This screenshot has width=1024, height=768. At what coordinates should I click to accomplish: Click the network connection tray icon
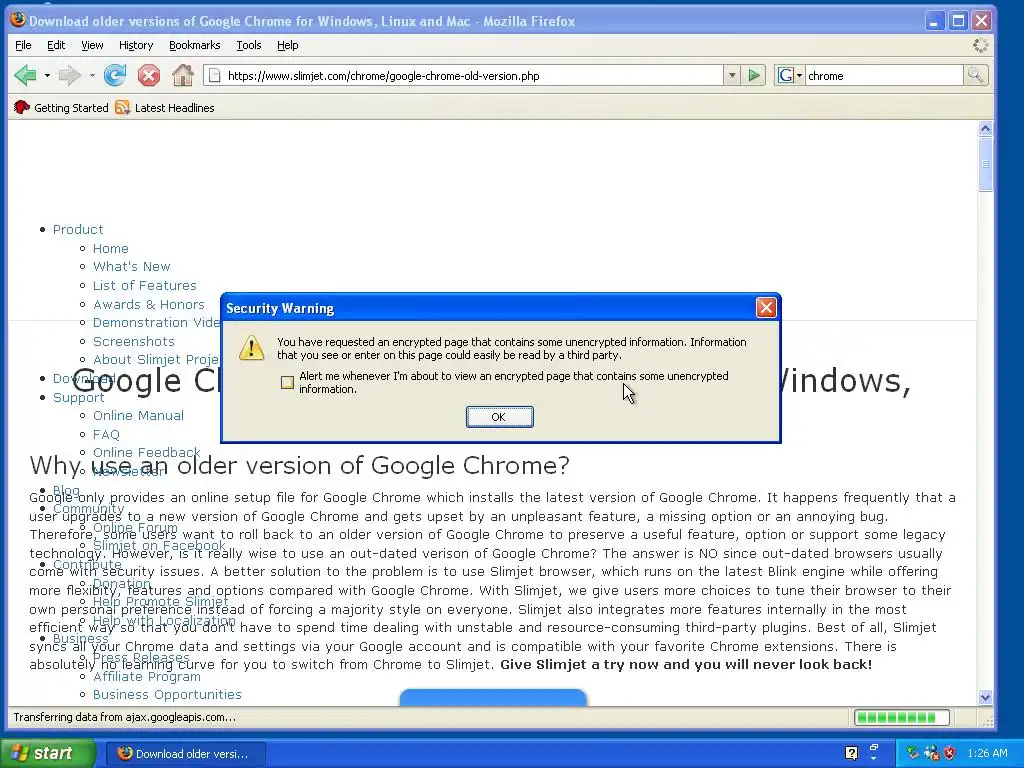click(931, 753)
